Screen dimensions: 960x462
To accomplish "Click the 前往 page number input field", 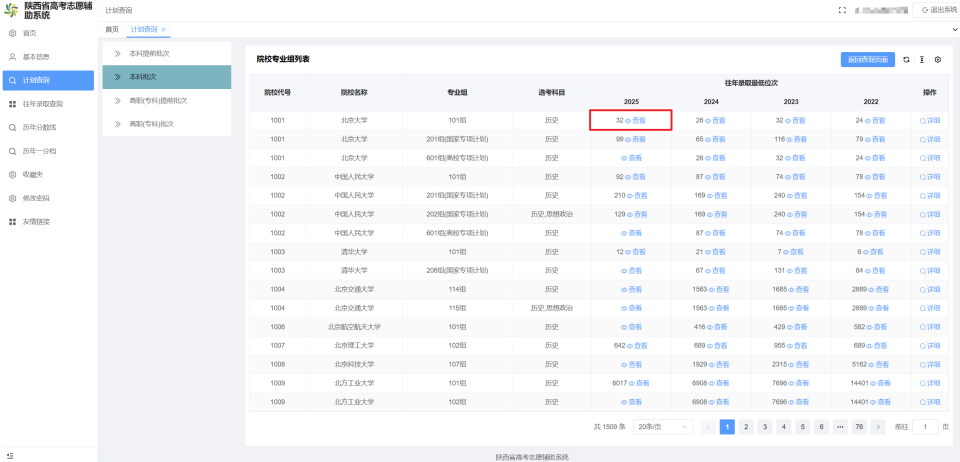I will click(x=925, y=427).
